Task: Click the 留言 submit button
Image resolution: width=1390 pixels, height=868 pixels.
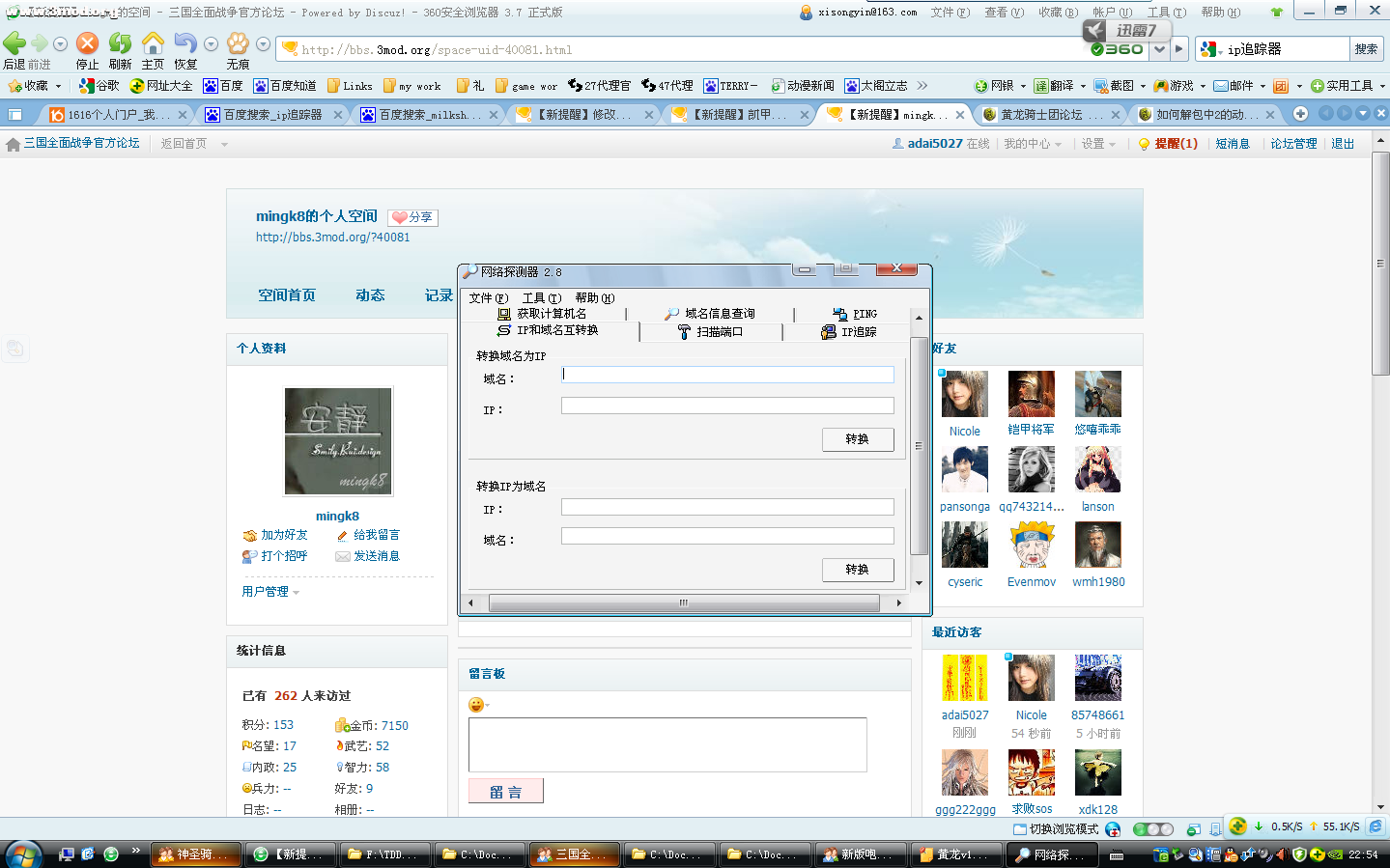Action: click(505, 792)
